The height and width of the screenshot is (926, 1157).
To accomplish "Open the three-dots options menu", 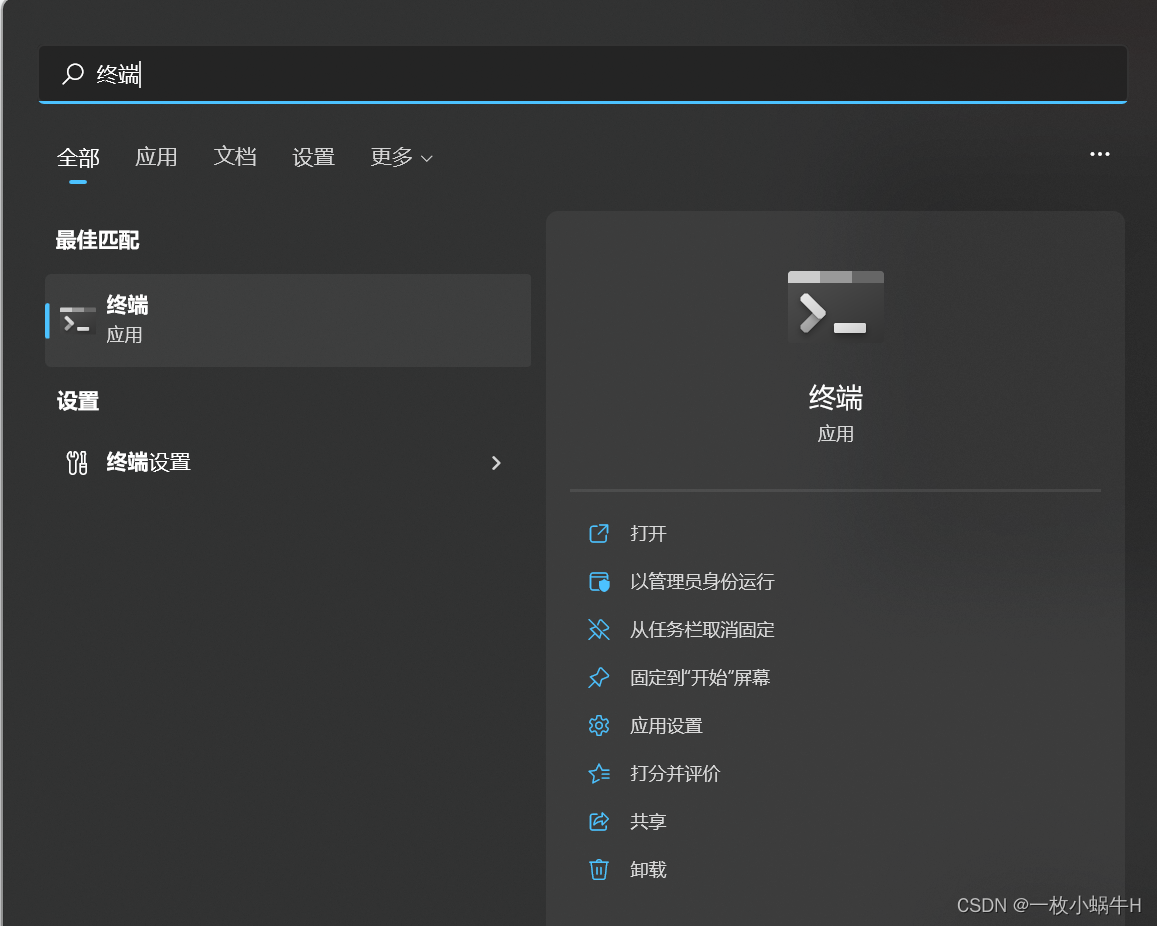I will pos(1099,154).
